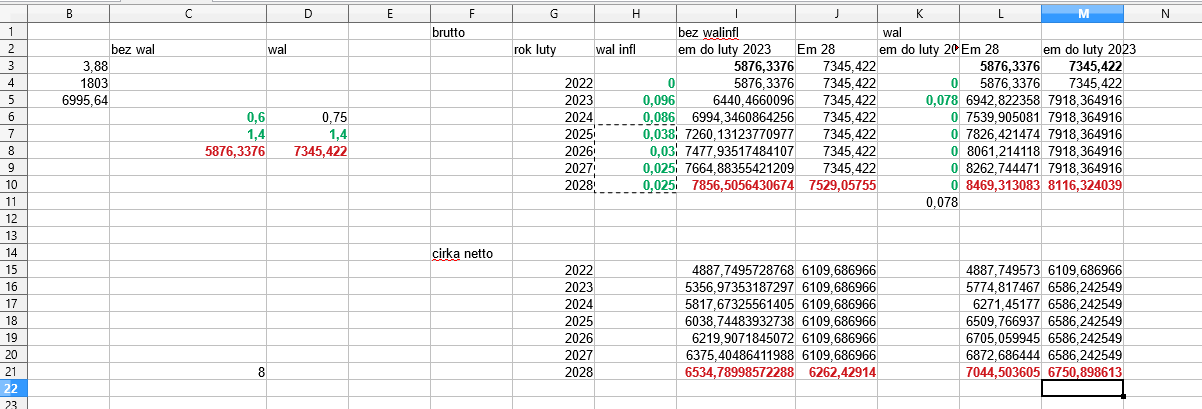This screenshot has height=409, width=1202.
Task: Select the 'cirka netto' cell
Action: tap(471, 253)
